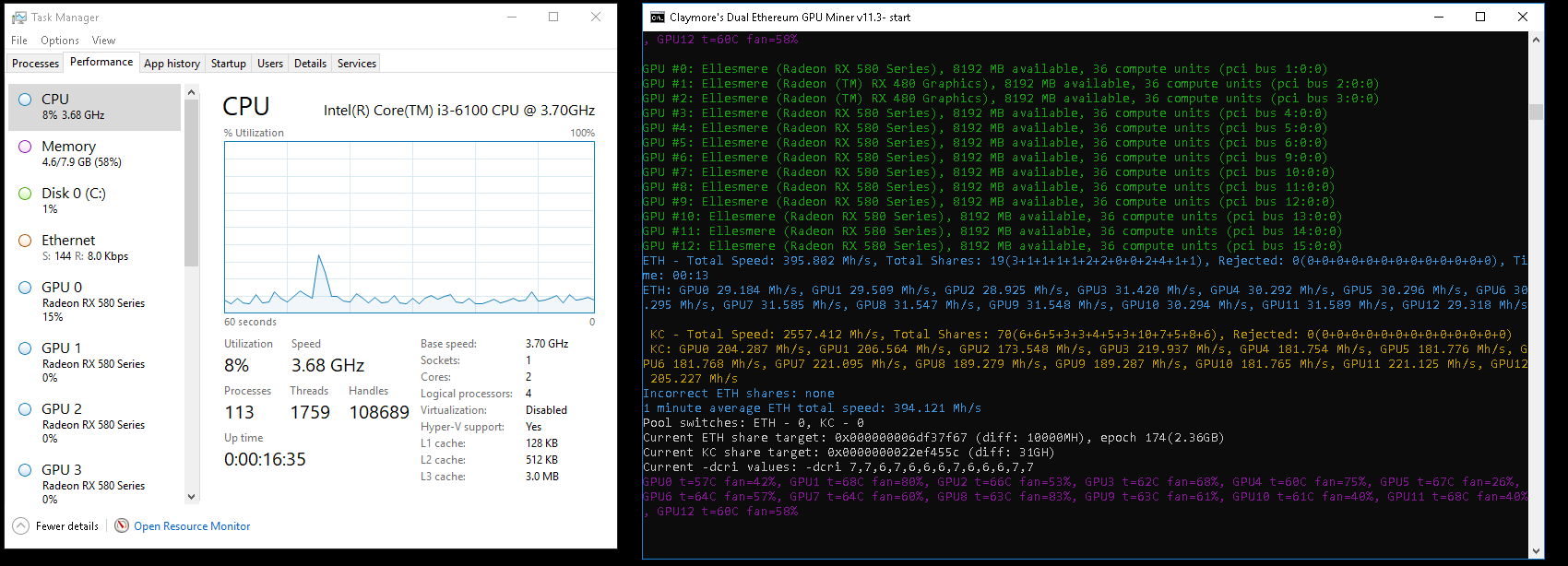Open the File menu

[19, 41]
